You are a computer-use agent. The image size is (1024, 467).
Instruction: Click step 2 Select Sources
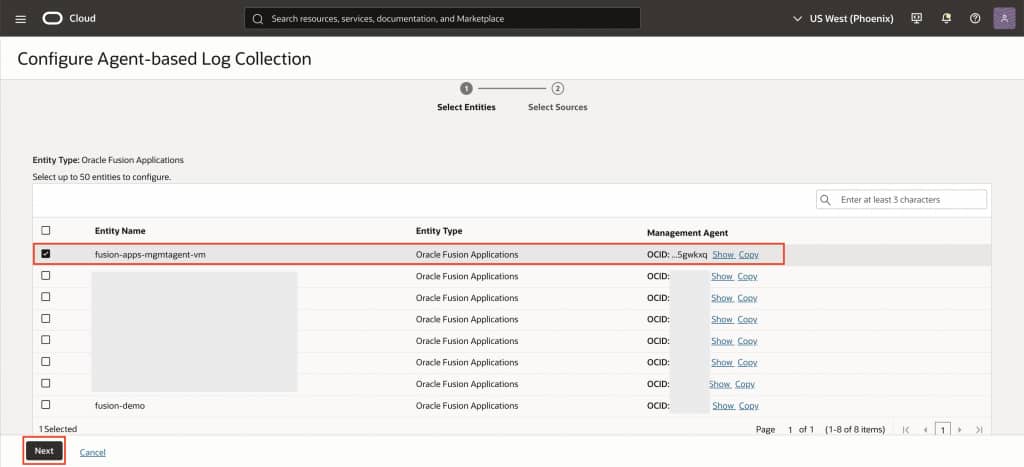pyautogui.click(x=558, y=97)
